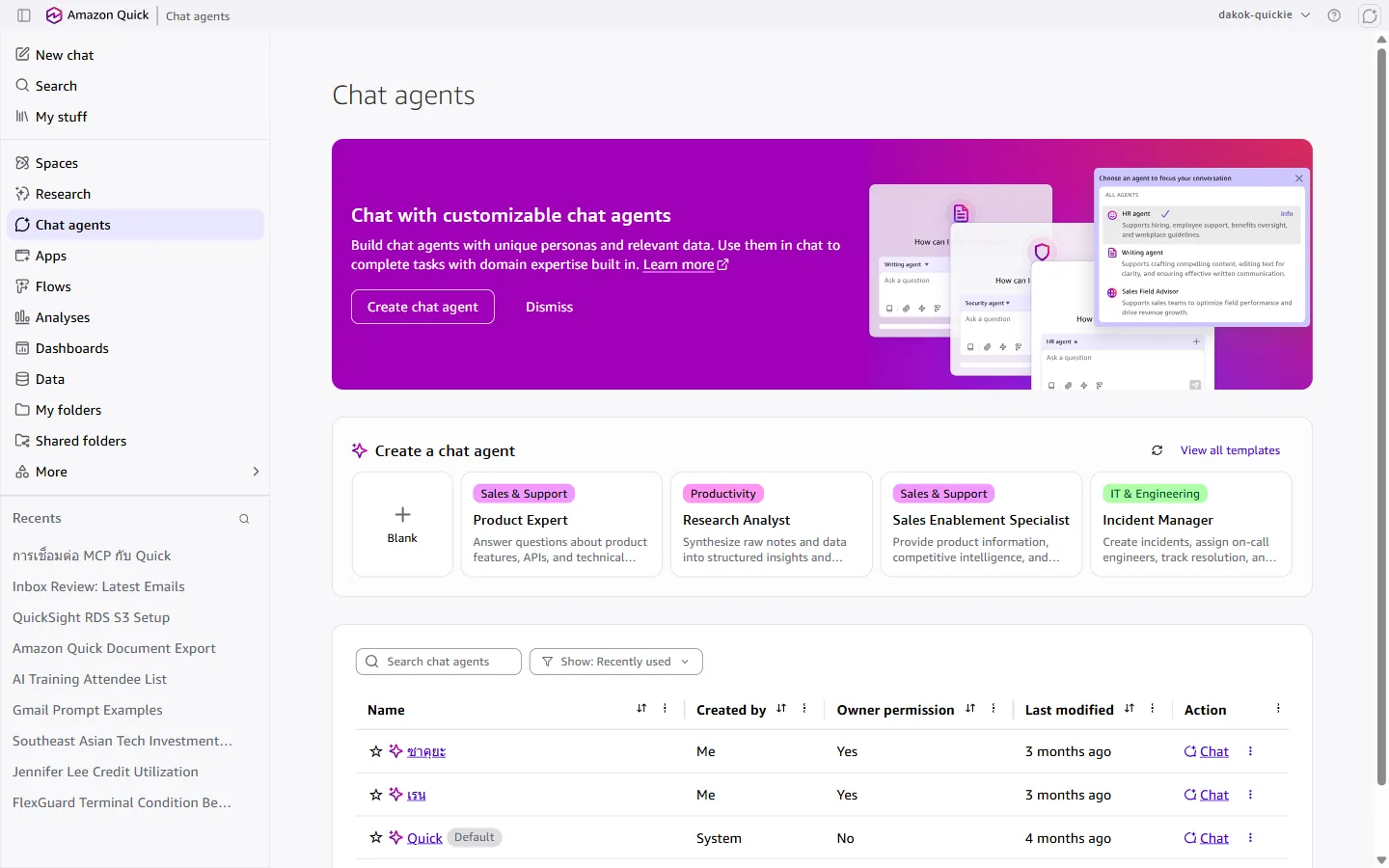Open the Quick agent name link
The image size is (1389, 868).
click(424, 838)
